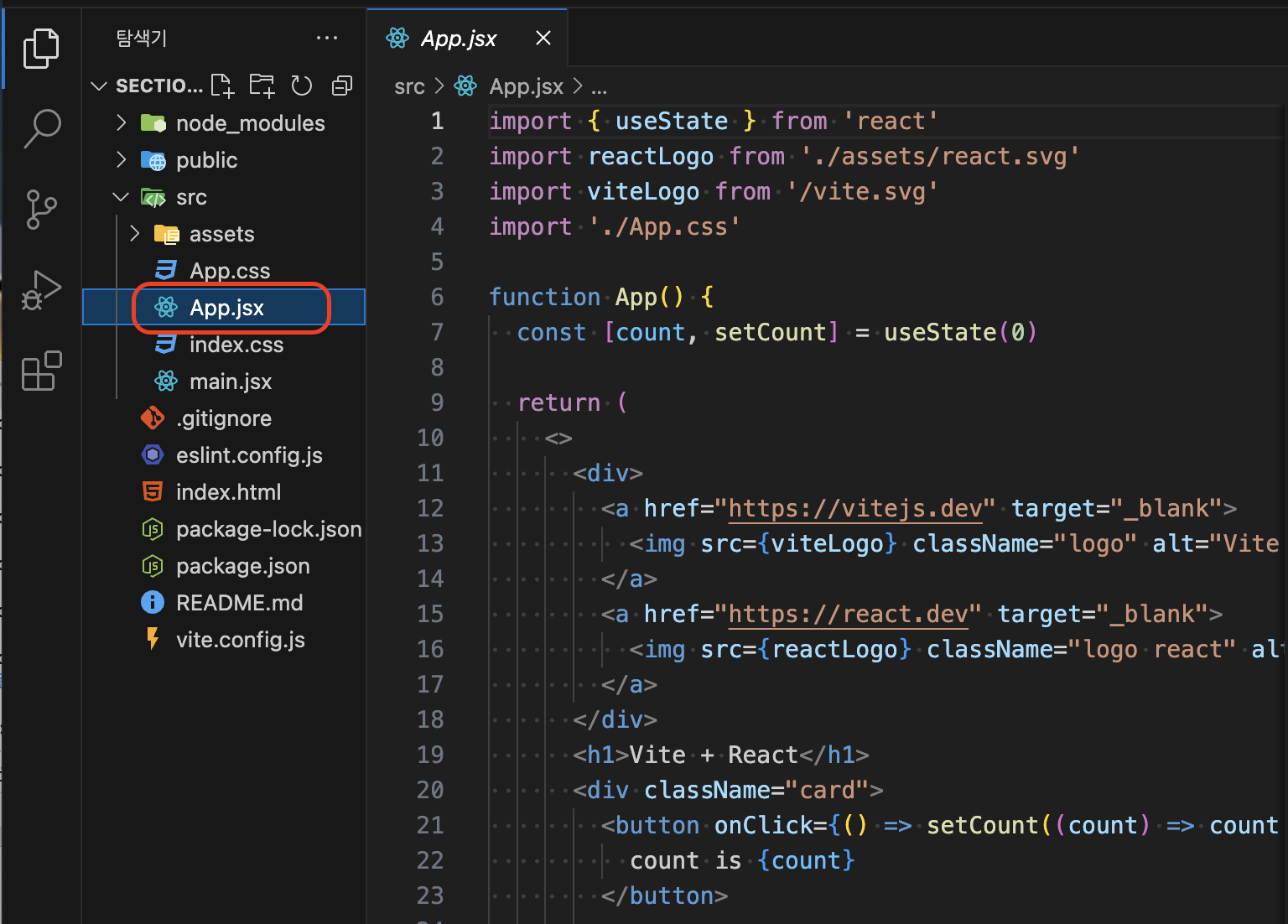Open the Explorer view in activity bar
The height and width of the screenshot is (924, 1288).
41,48
